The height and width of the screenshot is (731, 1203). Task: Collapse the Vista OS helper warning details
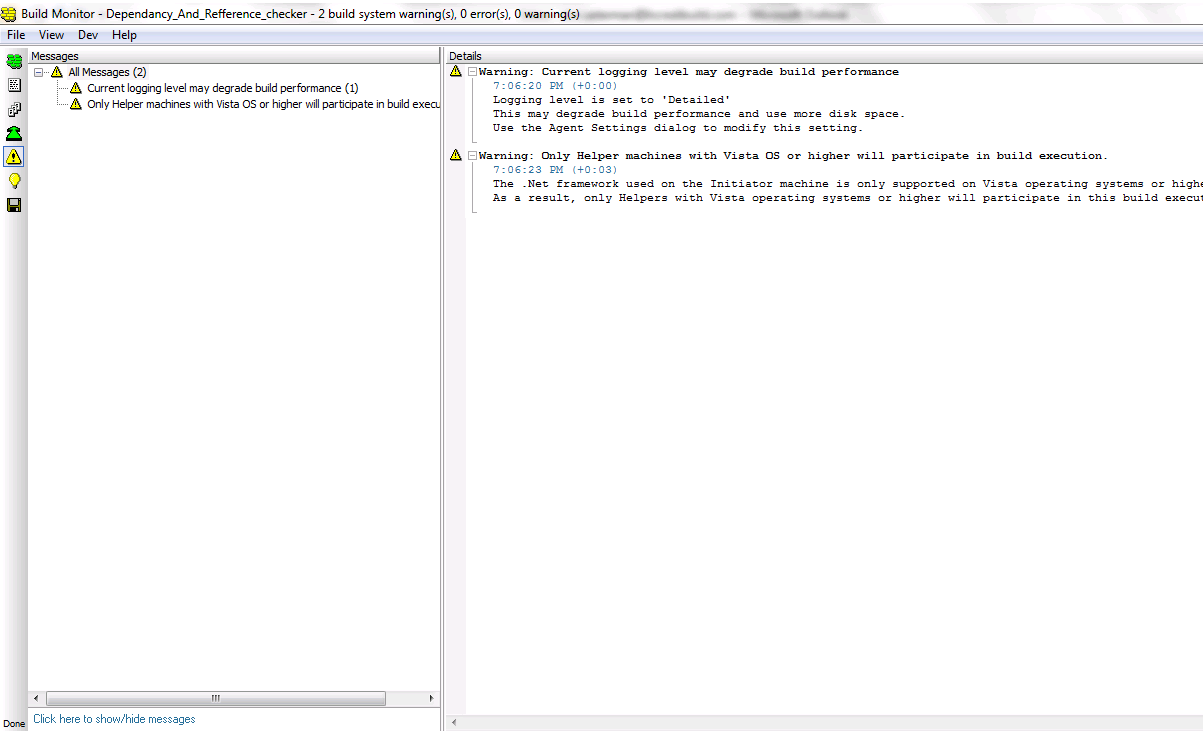[472, 156]
